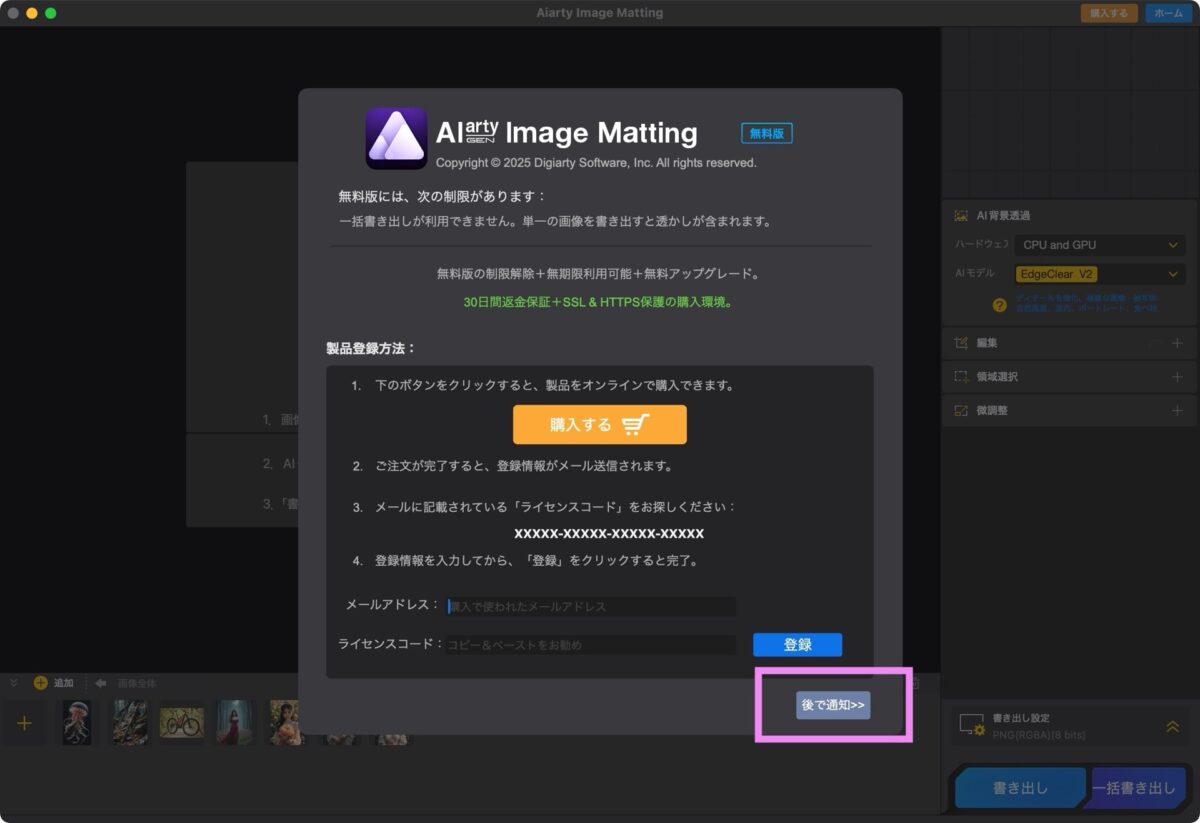Click the 一括書き出し batch export button
The width and height of the screenshot is (1200, 823).
1138,788
